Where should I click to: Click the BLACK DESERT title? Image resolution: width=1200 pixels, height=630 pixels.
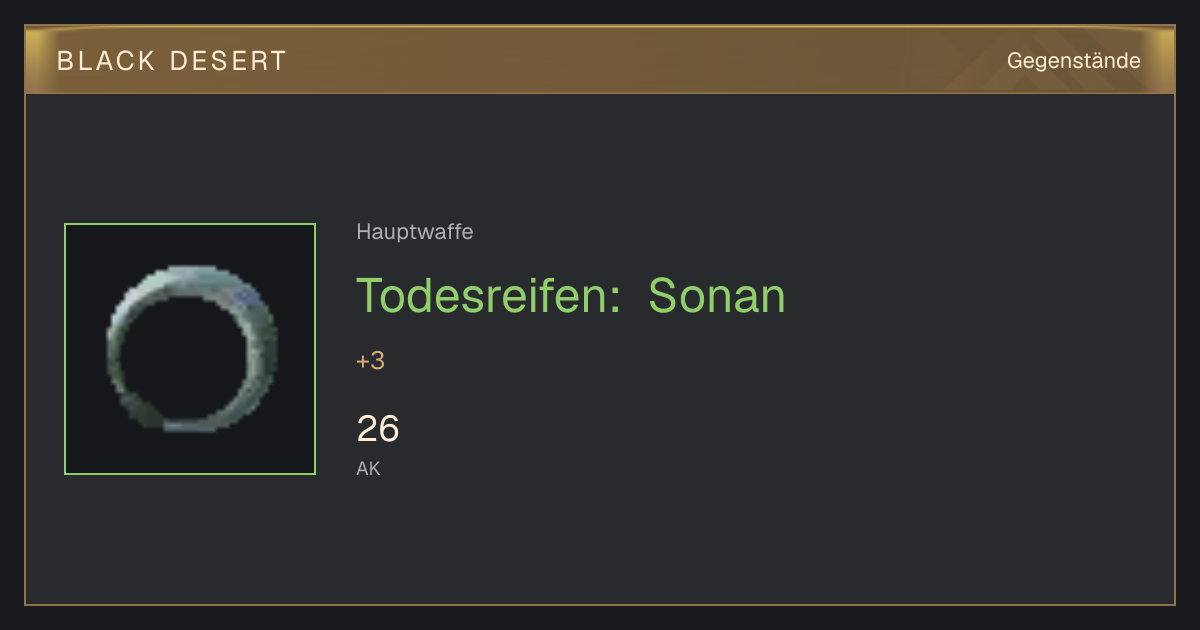(x=172, y=61)
